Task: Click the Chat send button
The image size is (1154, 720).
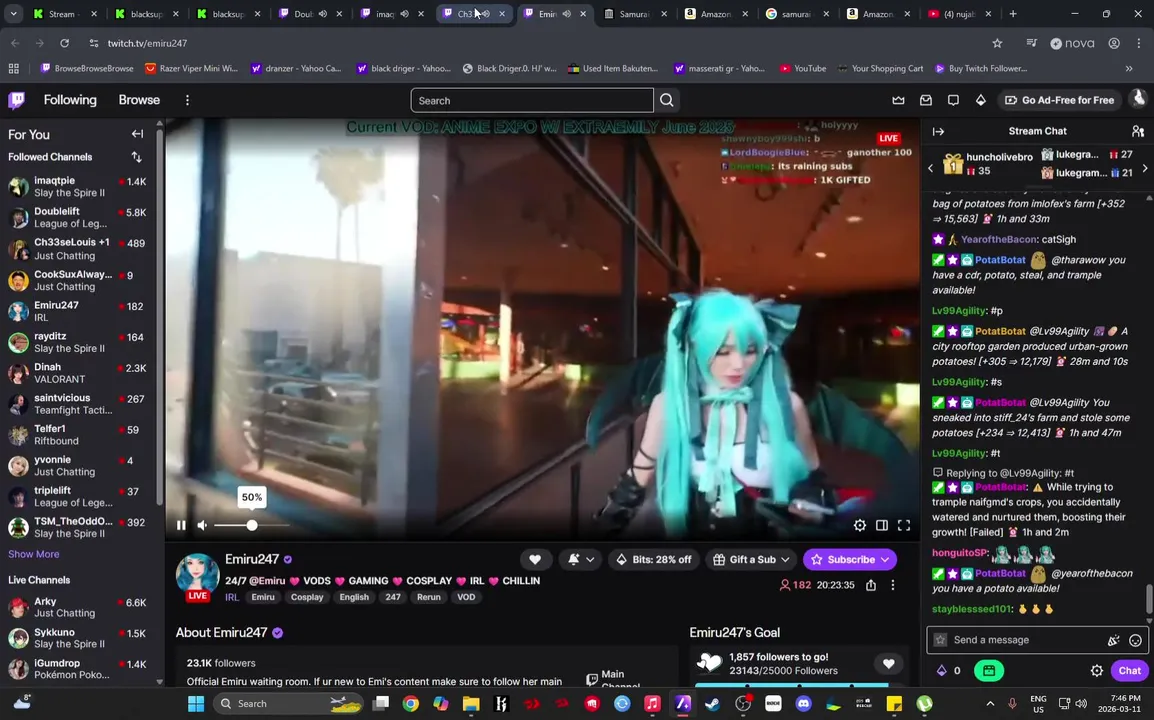Action: point(1129,671)
